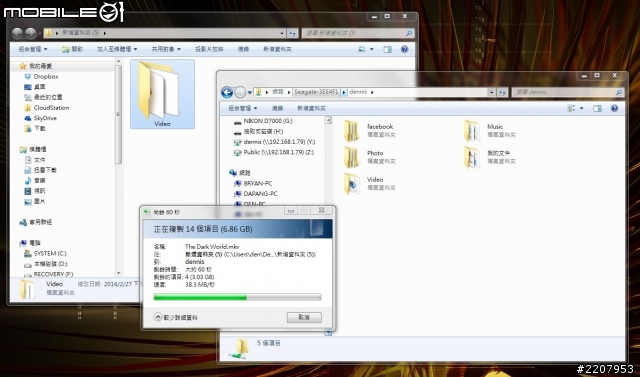Image resolution: width=640 pixels, height=377 pixels.
Task: Select SYSTEM (C:) drive in back window
Action: tap(49, 253)
